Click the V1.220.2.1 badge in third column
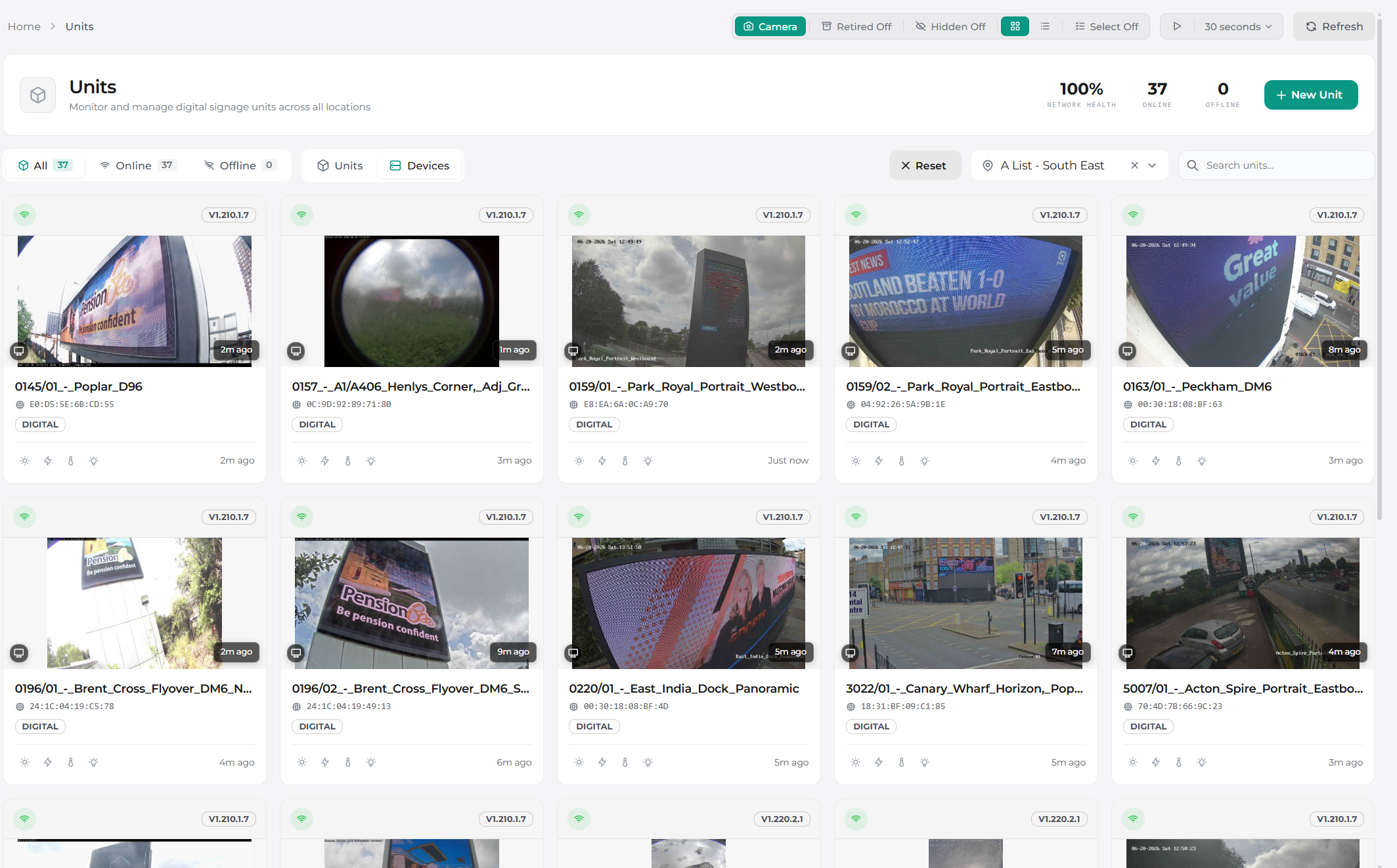The height and width of the screenshot is (868, 1397). click(x=782, y=819)
